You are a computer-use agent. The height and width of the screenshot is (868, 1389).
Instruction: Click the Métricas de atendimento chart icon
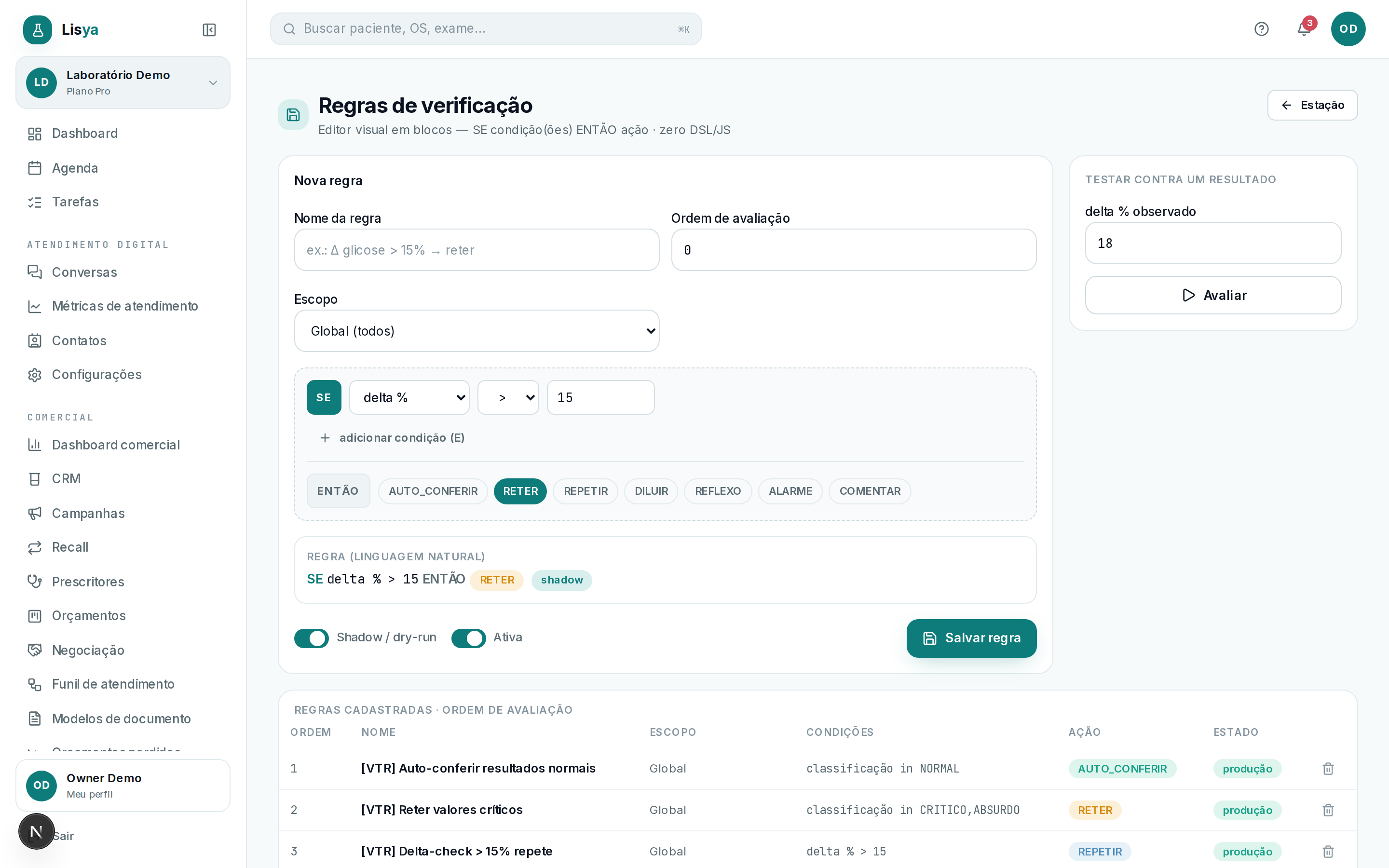34,306
